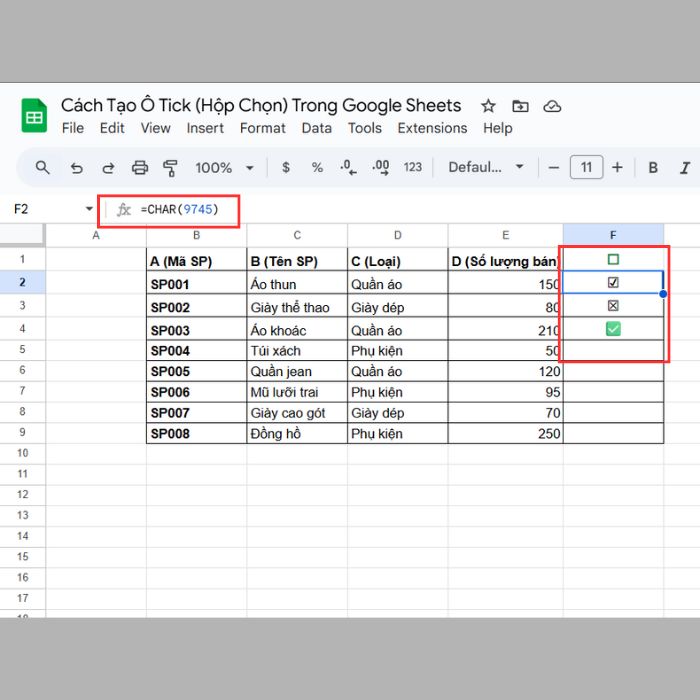Click the header cell B (Tên SP)

297,259
